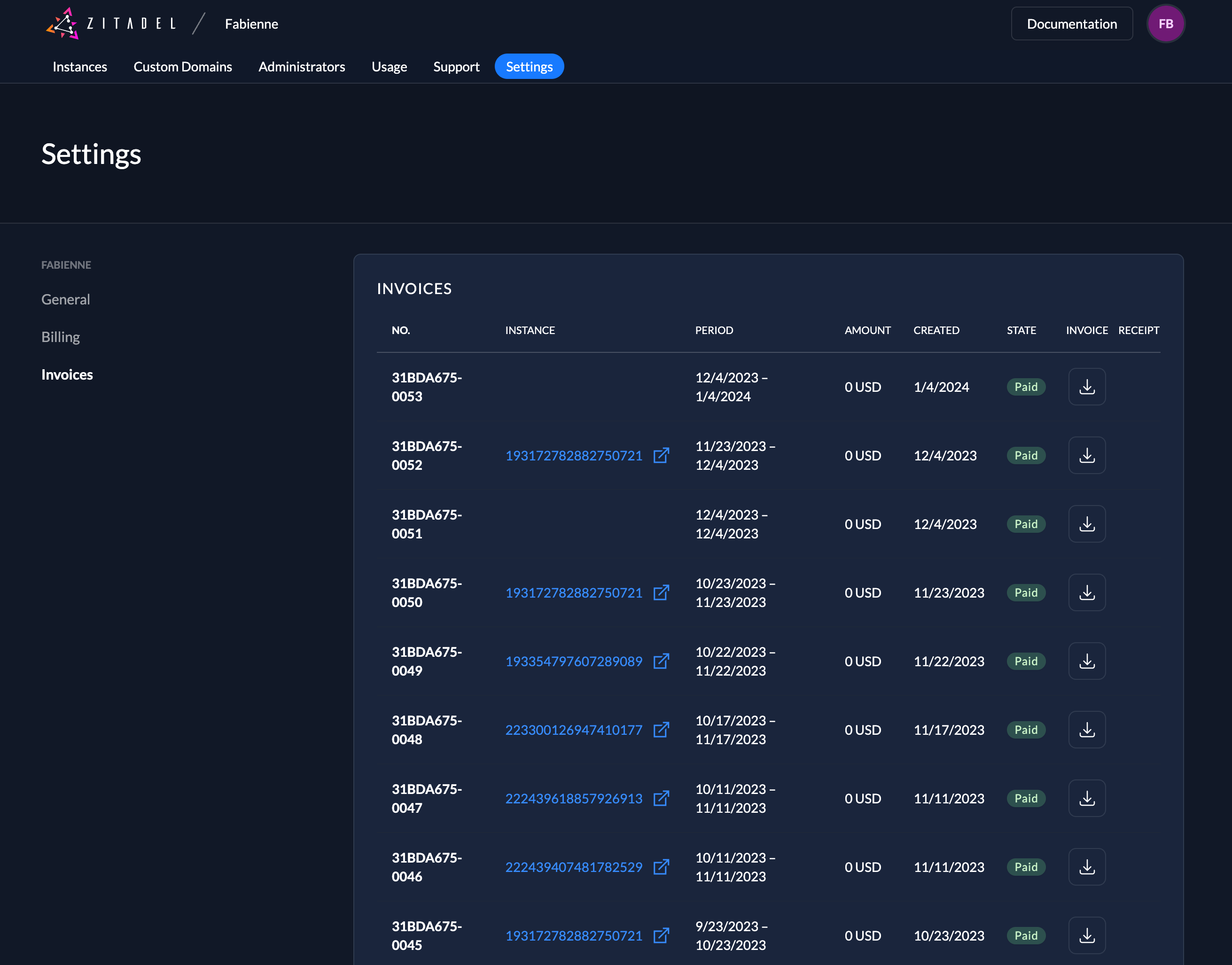This screenshot has height=965, width=1232.
Task: Select invoice number 31BDA675-0053
Action: 427,387
